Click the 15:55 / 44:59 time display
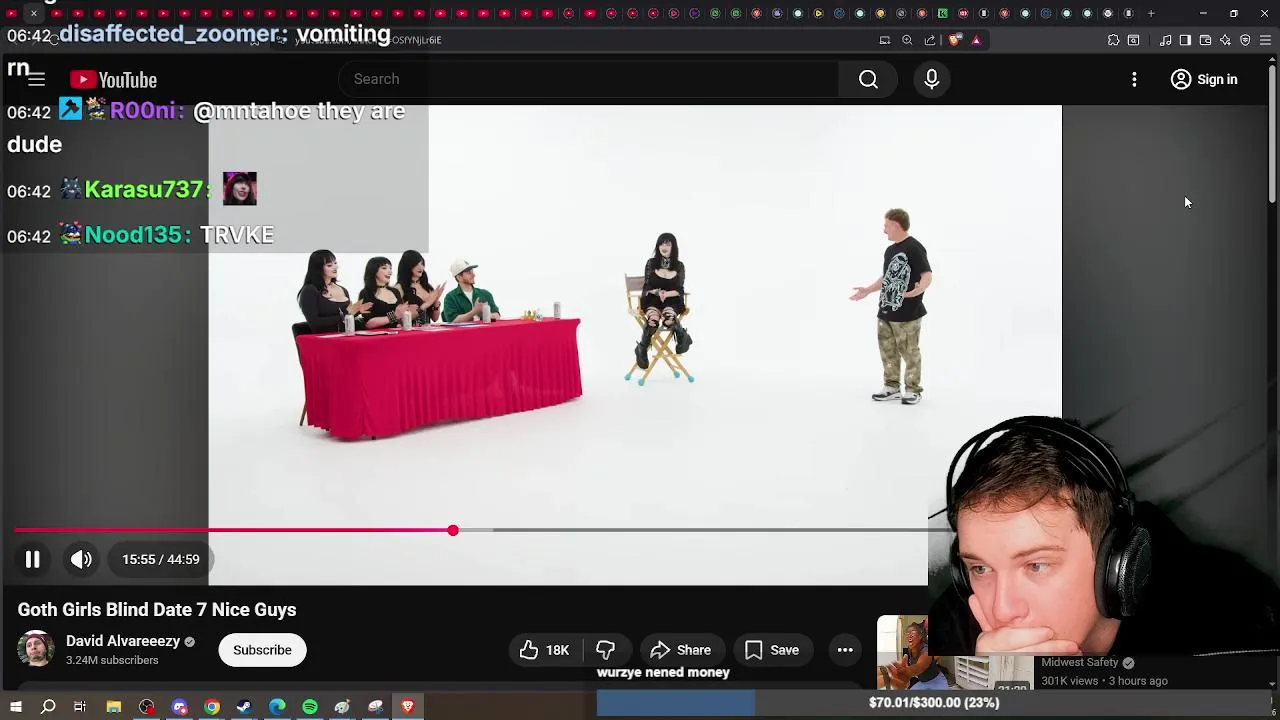Image resolution: width=1280 pixels, height=720 pixels. coord(161,559)
